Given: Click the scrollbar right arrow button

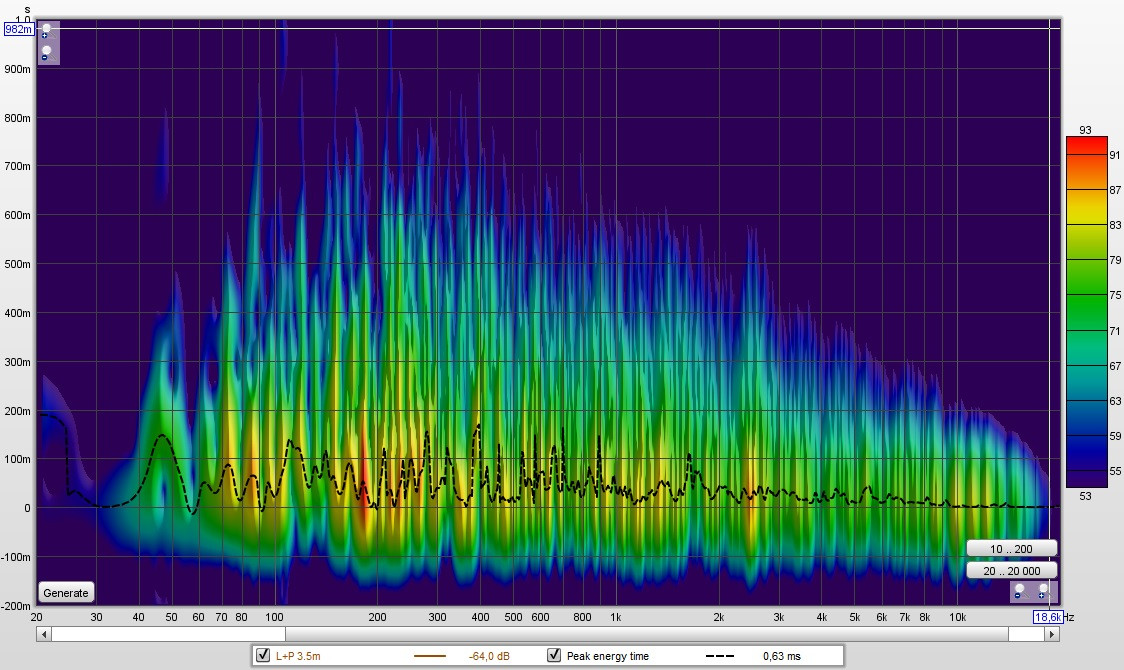Looking at the screenshot, I should pos(1051,634).
